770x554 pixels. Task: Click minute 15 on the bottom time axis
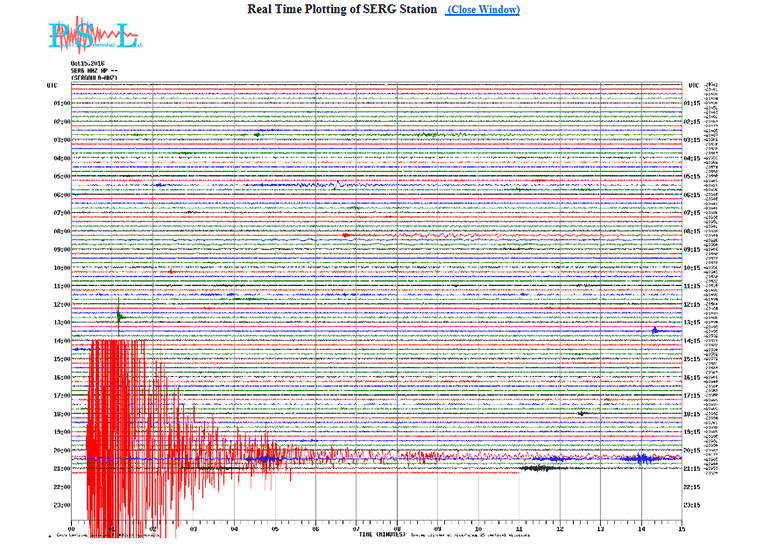[682, 529]
